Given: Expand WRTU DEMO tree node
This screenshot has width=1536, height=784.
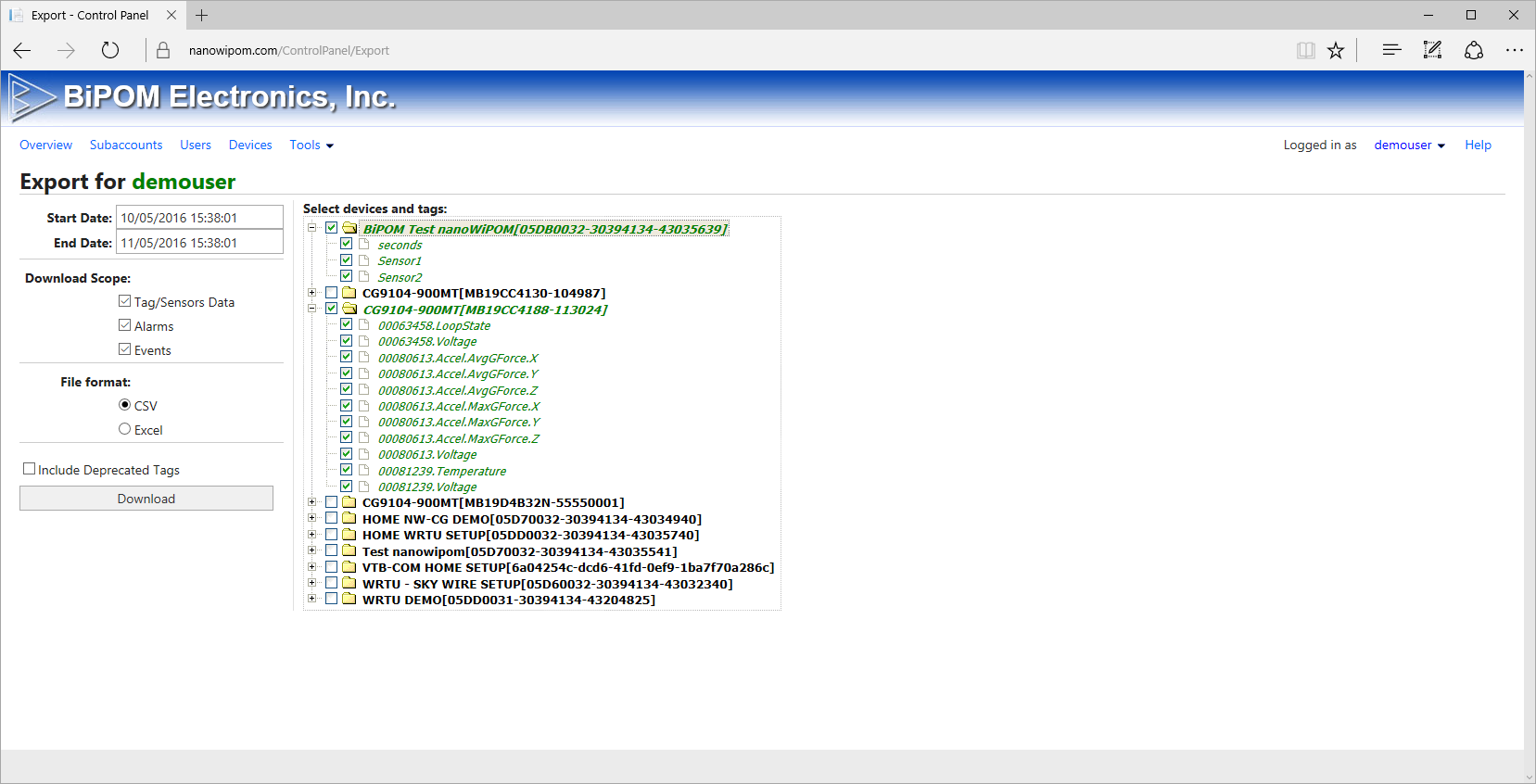Looking at the screenshot, I should (312, 599).
